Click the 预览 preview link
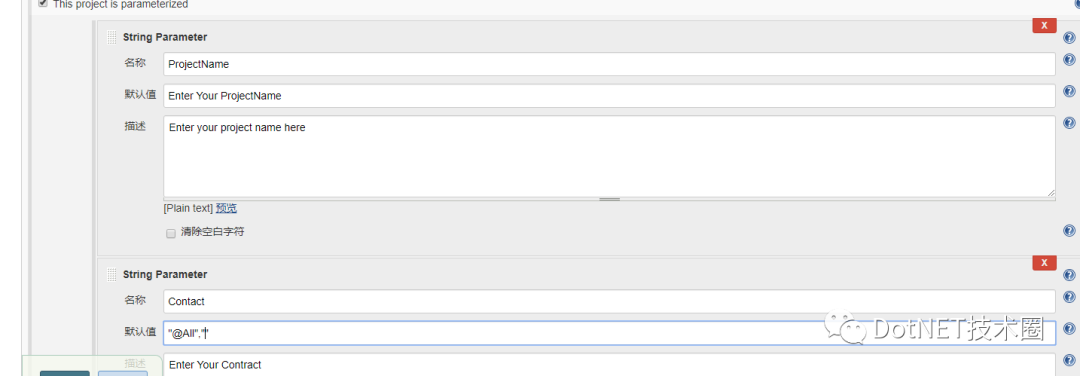Image resolution: width=1080 pixels, height=376 pixels. 227,208
